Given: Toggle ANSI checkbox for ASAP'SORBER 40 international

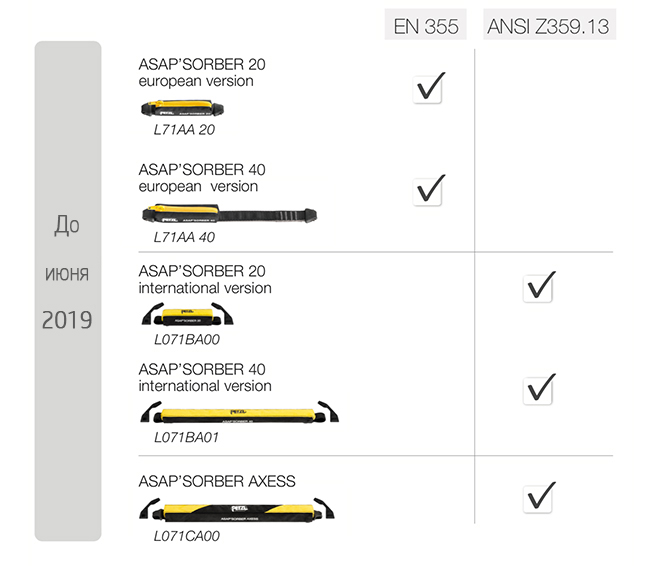Looking at the screenshot, I should 539,388.
